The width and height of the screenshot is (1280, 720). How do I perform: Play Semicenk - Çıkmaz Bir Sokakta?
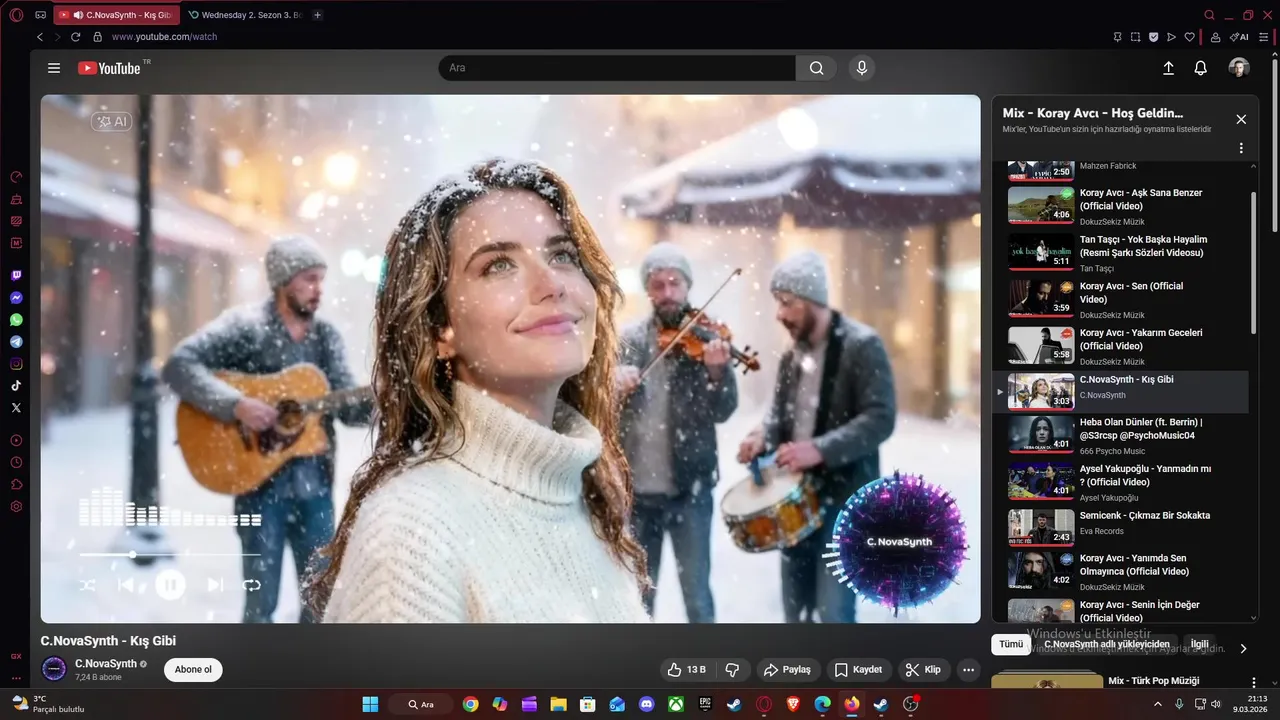pyautogui.click(x=1120, y=526)
